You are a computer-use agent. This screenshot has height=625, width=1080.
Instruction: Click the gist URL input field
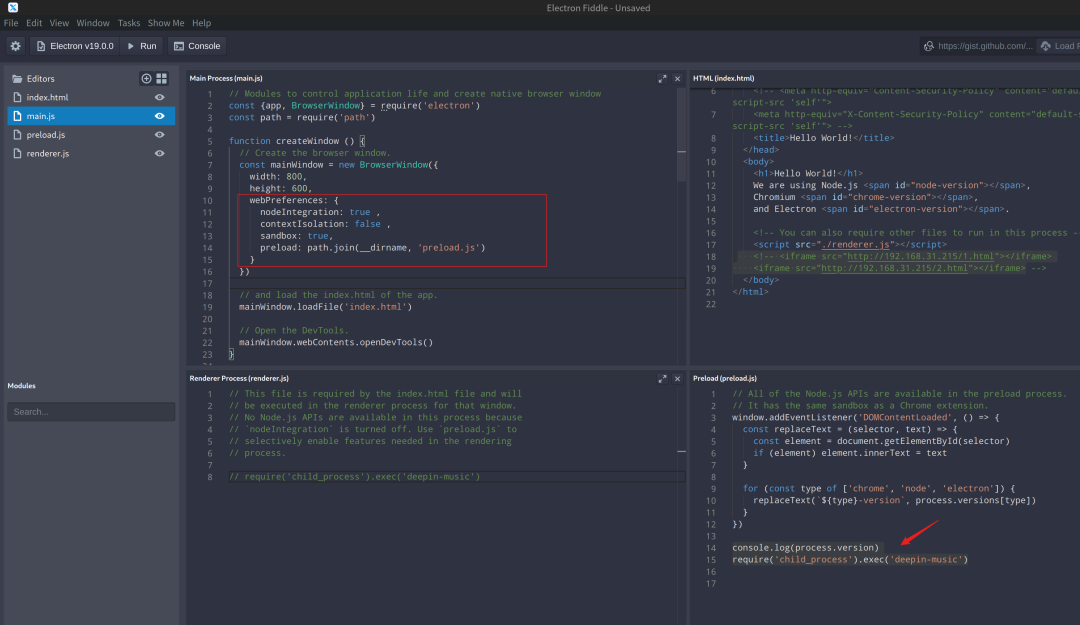[985, 46]
